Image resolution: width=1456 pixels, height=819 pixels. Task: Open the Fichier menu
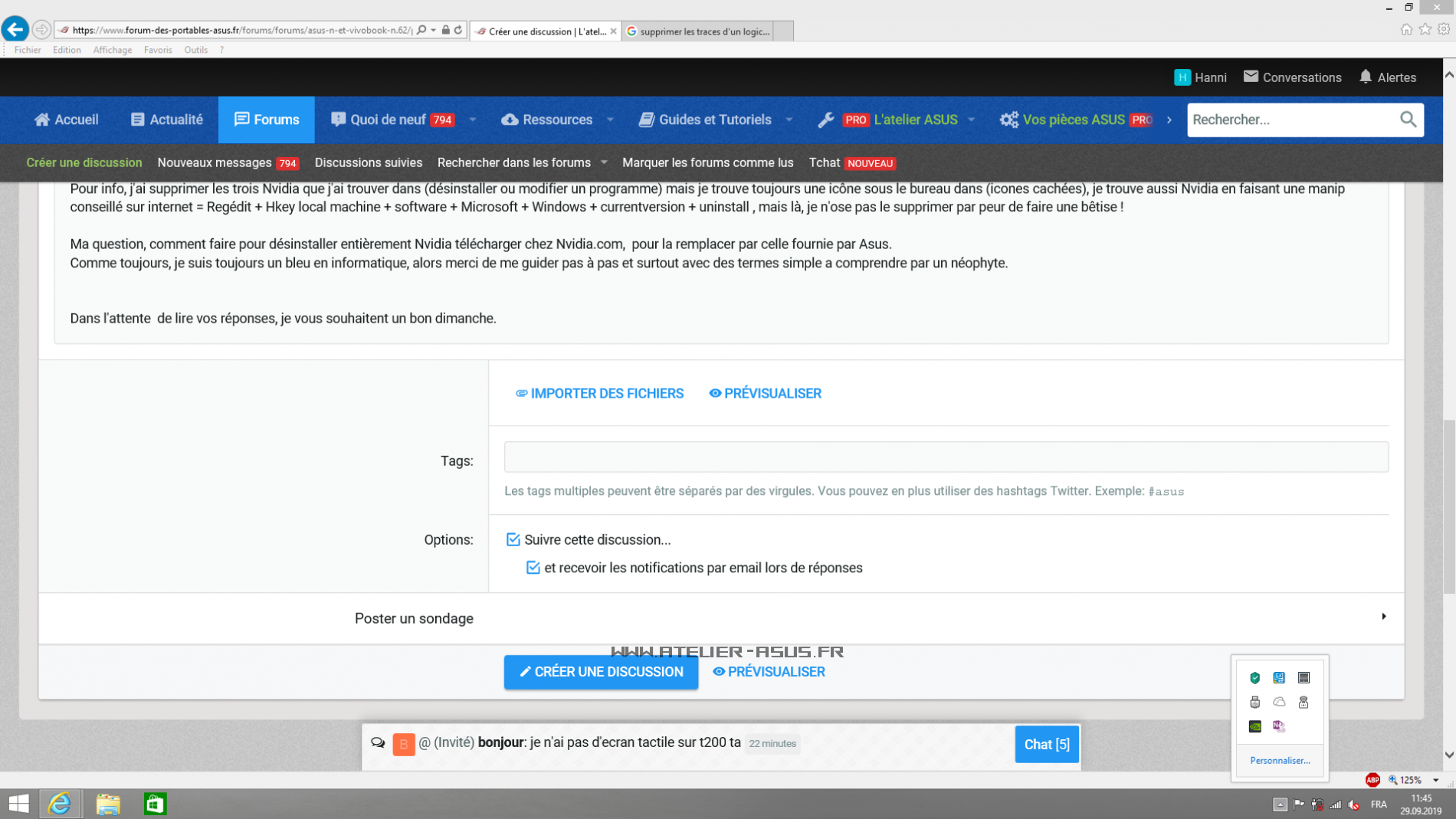tap(28, 50)
